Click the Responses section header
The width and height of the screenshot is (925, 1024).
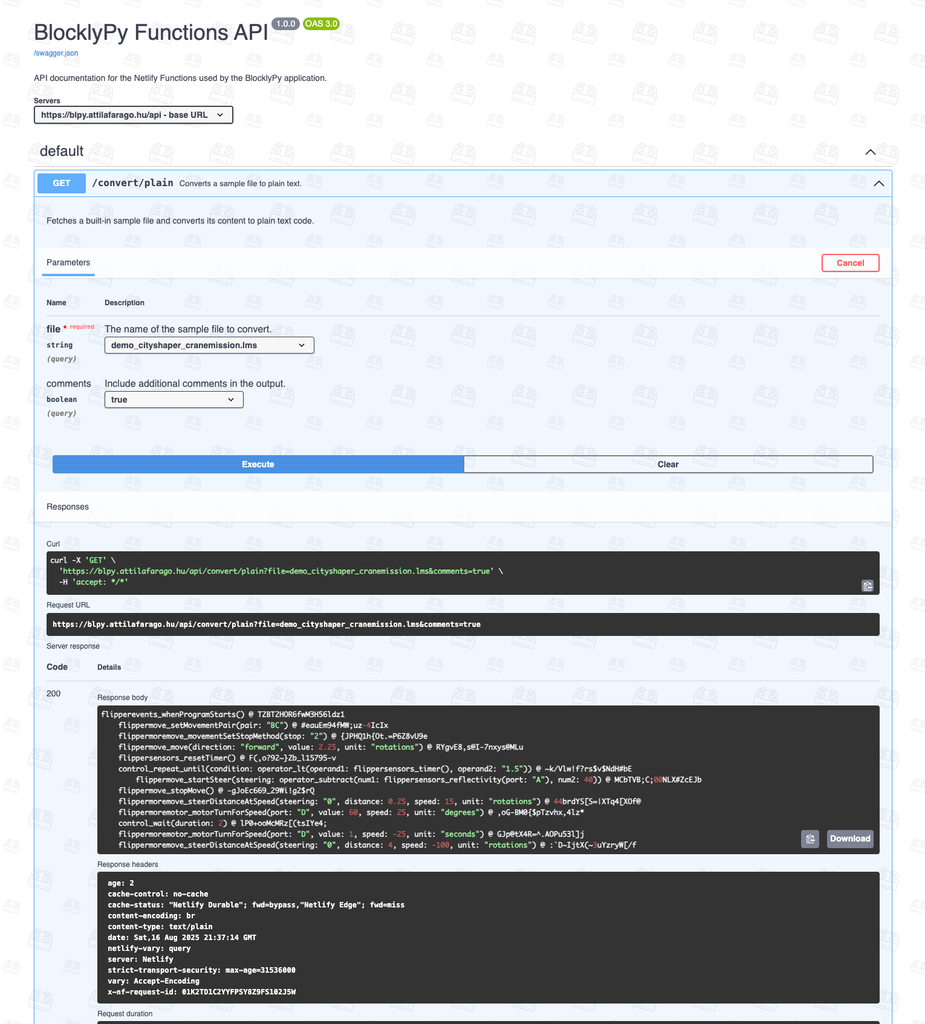67,506
